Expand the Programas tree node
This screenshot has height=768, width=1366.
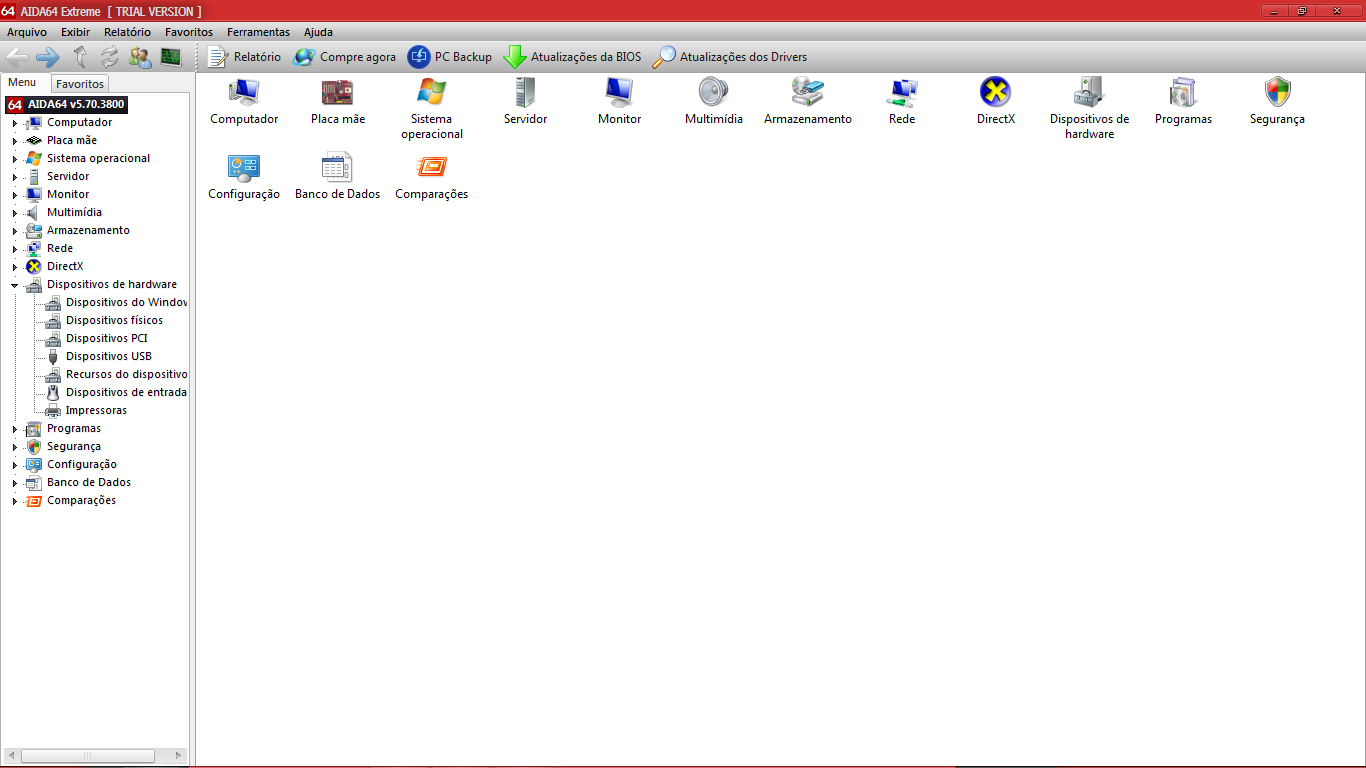tap(15, 429)
